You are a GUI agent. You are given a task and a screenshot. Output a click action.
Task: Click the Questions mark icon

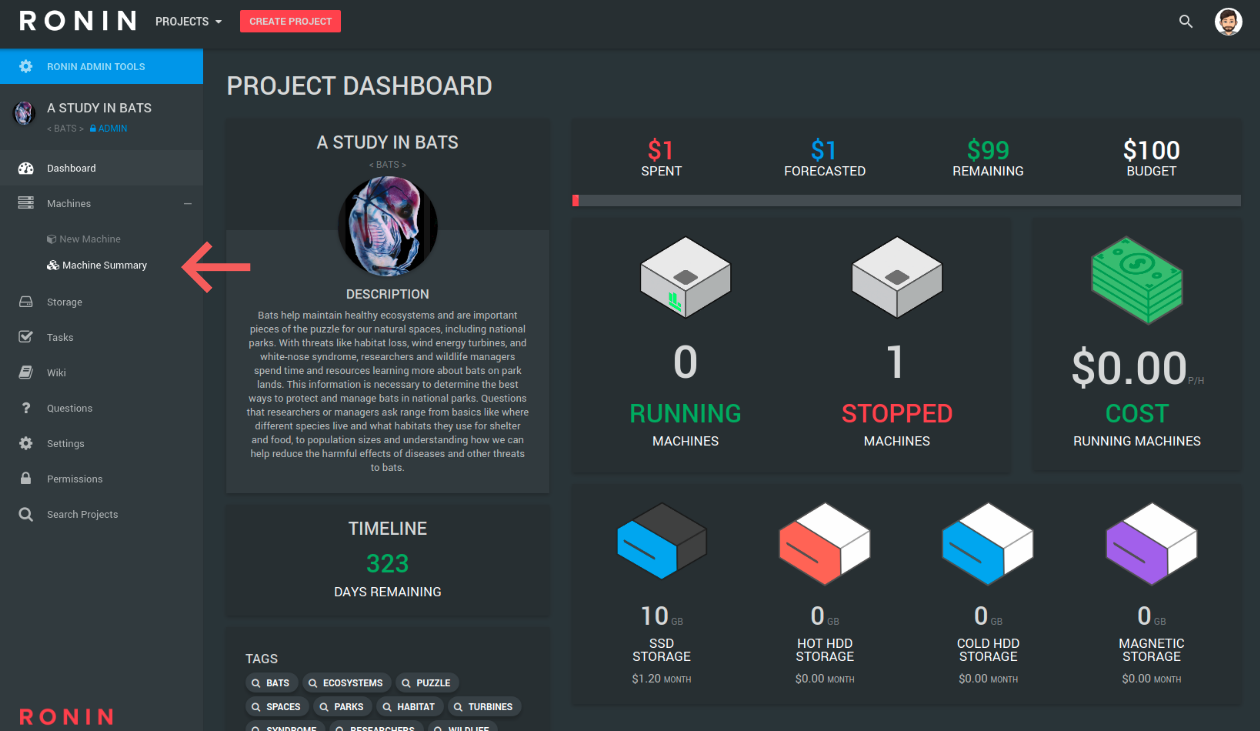(x=26, y=408)
